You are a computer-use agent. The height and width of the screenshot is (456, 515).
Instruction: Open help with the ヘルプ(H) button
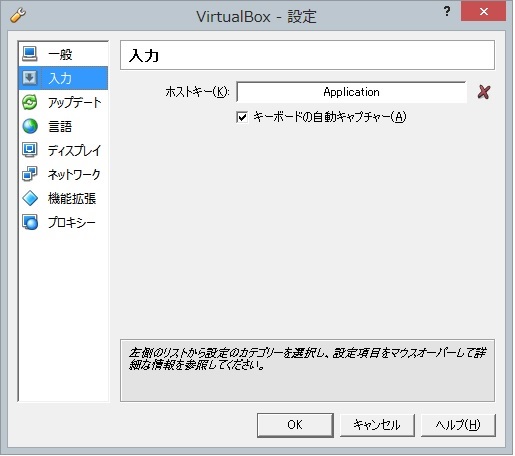click(458, 425)
